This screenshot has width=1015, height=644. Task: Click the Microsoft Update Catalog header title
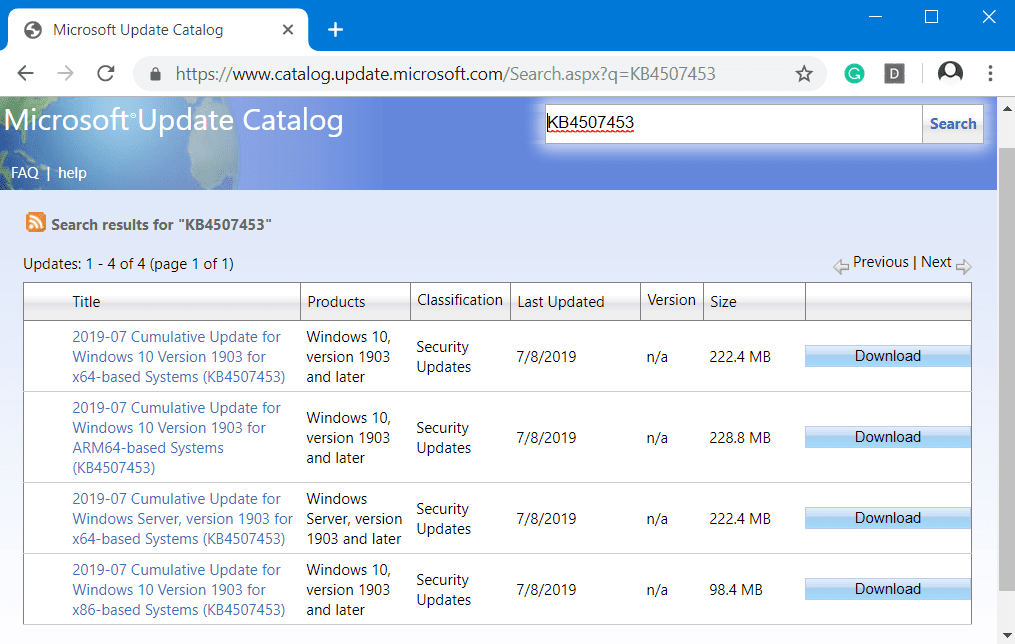tap(173, 121)
